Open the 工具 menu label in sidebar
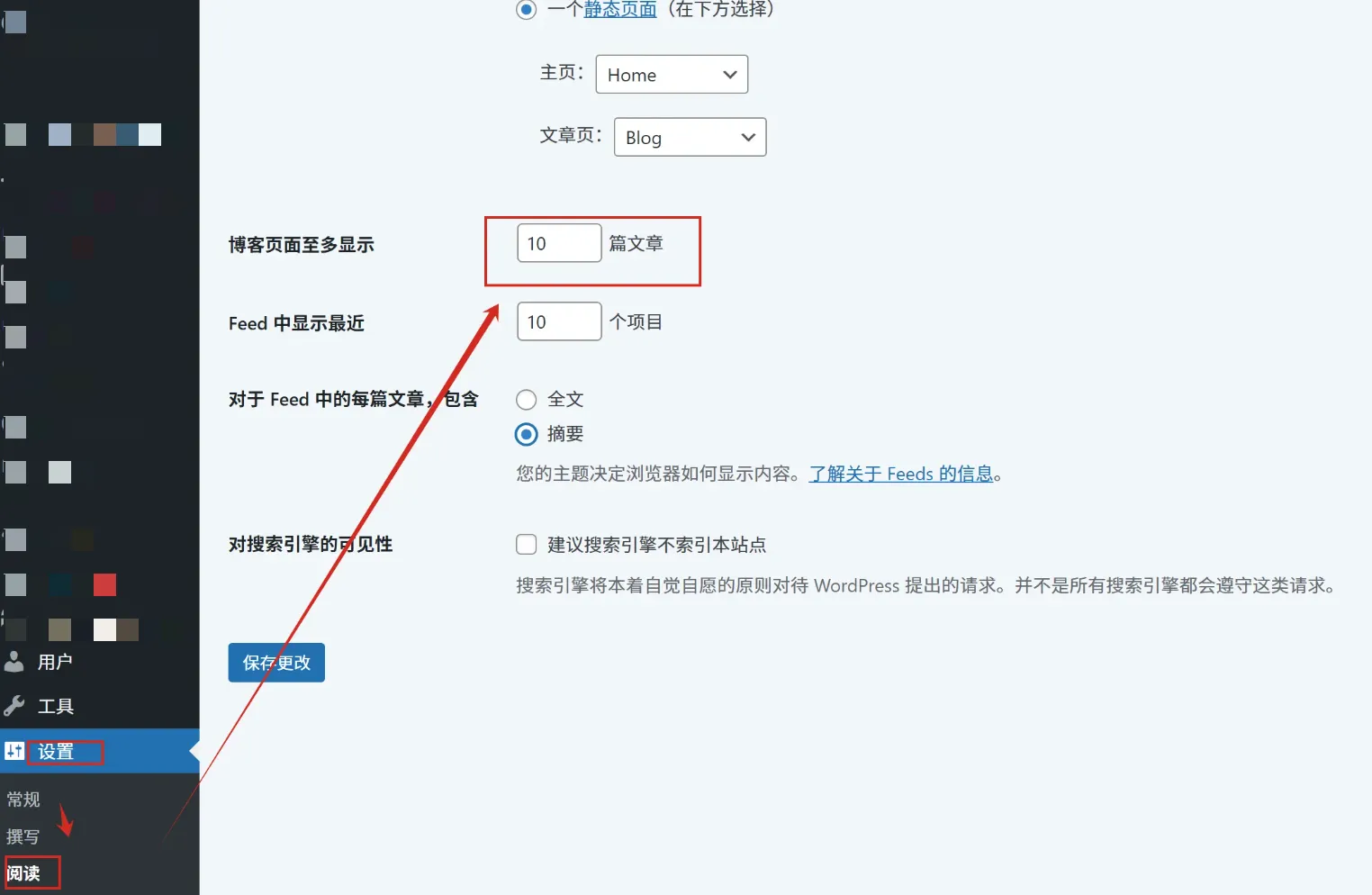Viewport: 1372px width, 895px height. point(56,706)
